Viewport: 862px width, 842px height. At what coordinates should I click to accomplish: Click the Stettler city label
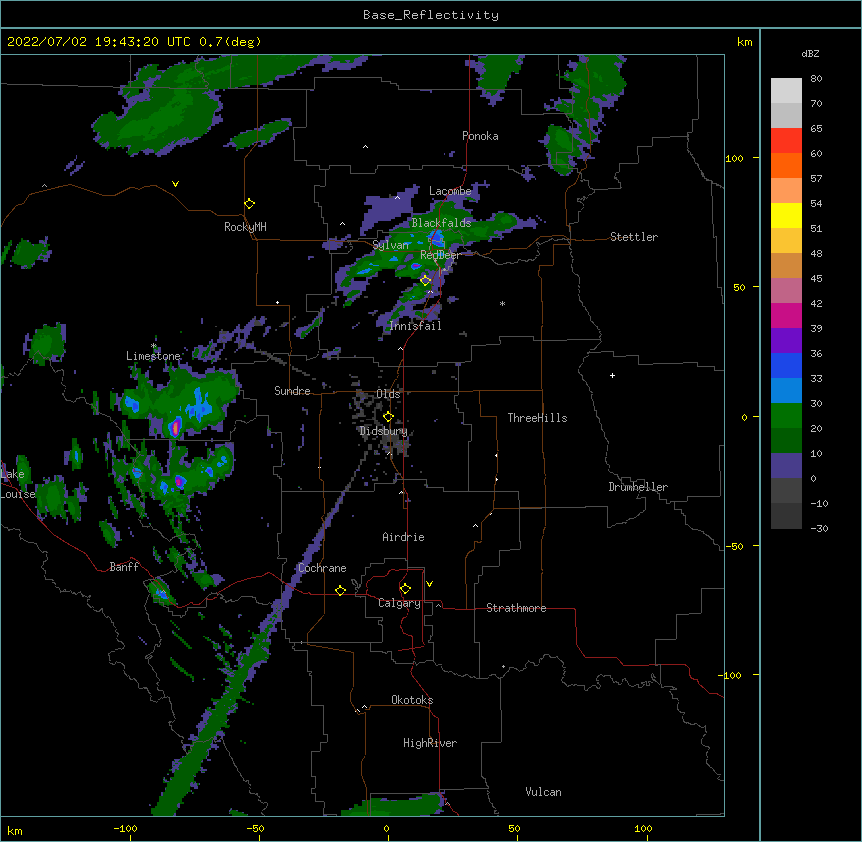point(634,237)
